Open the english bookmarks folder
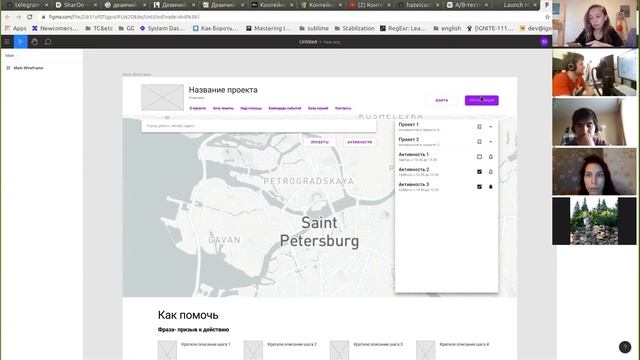This screenshot has width=640, height=360. coord(447,28)
